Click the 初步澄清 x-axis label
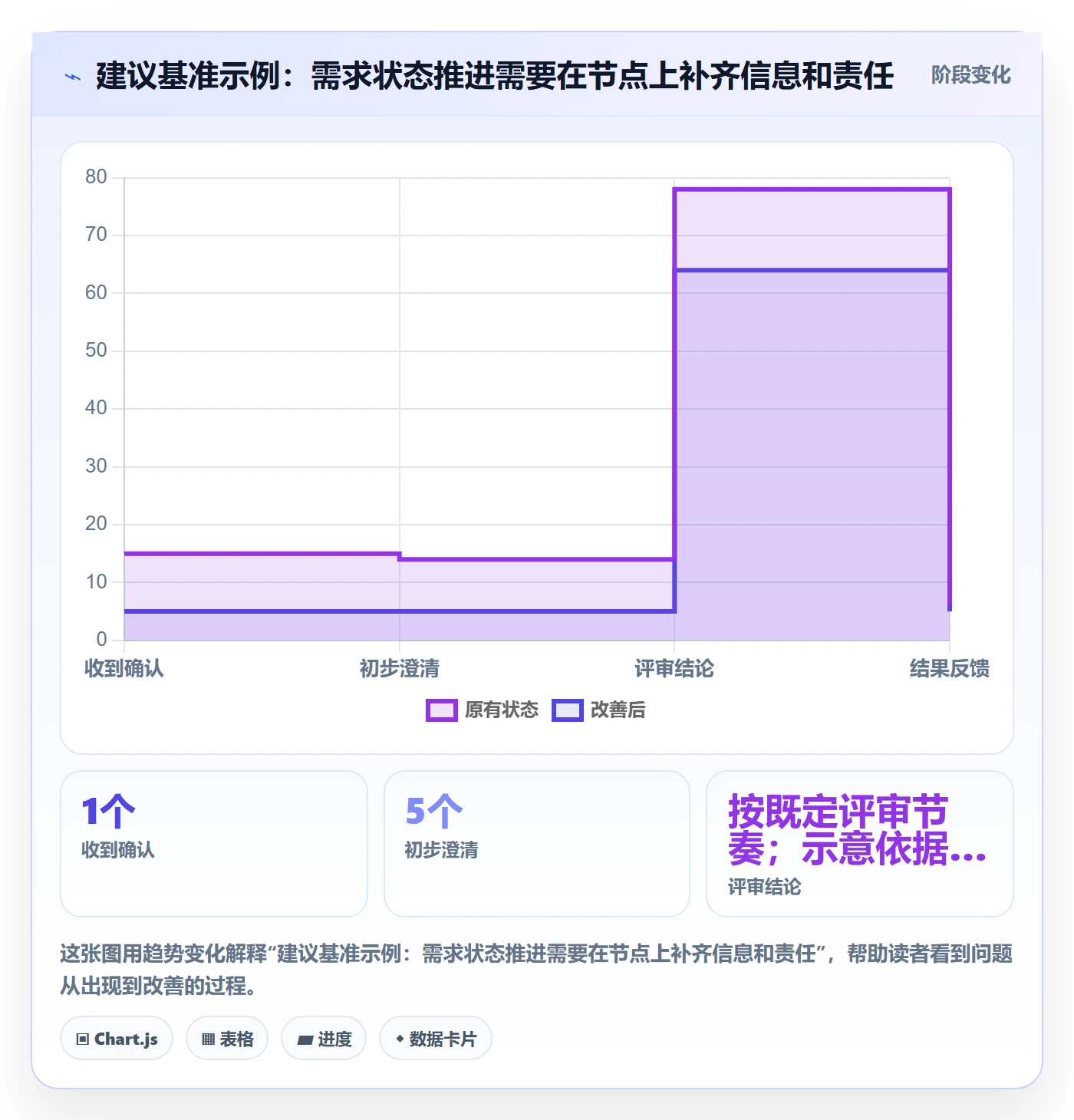Image resolution: width=1074 pixels, height=1120 pixels. (399, 669)
